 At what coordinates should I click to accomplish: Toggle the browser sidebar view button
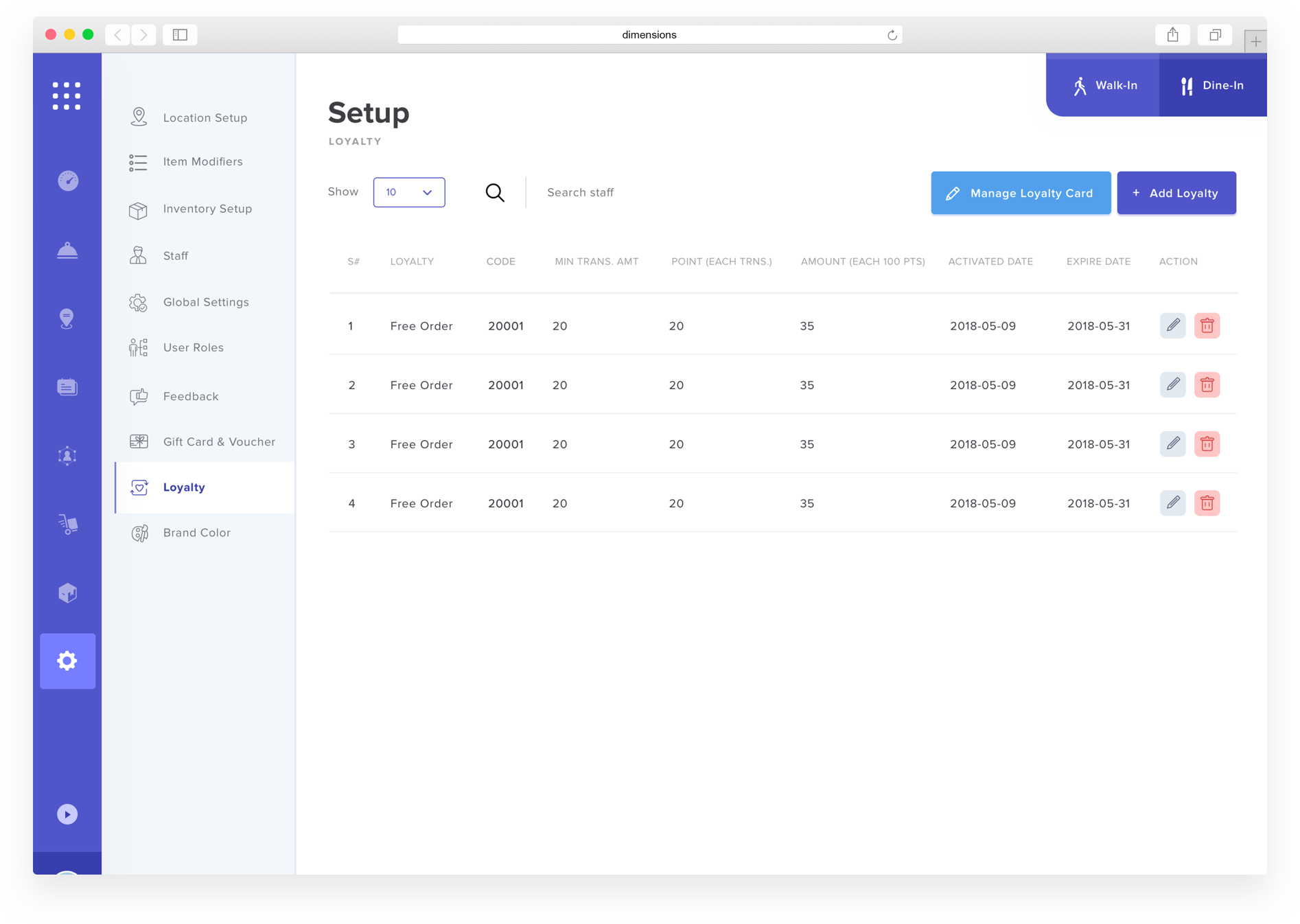coord(180,35)
